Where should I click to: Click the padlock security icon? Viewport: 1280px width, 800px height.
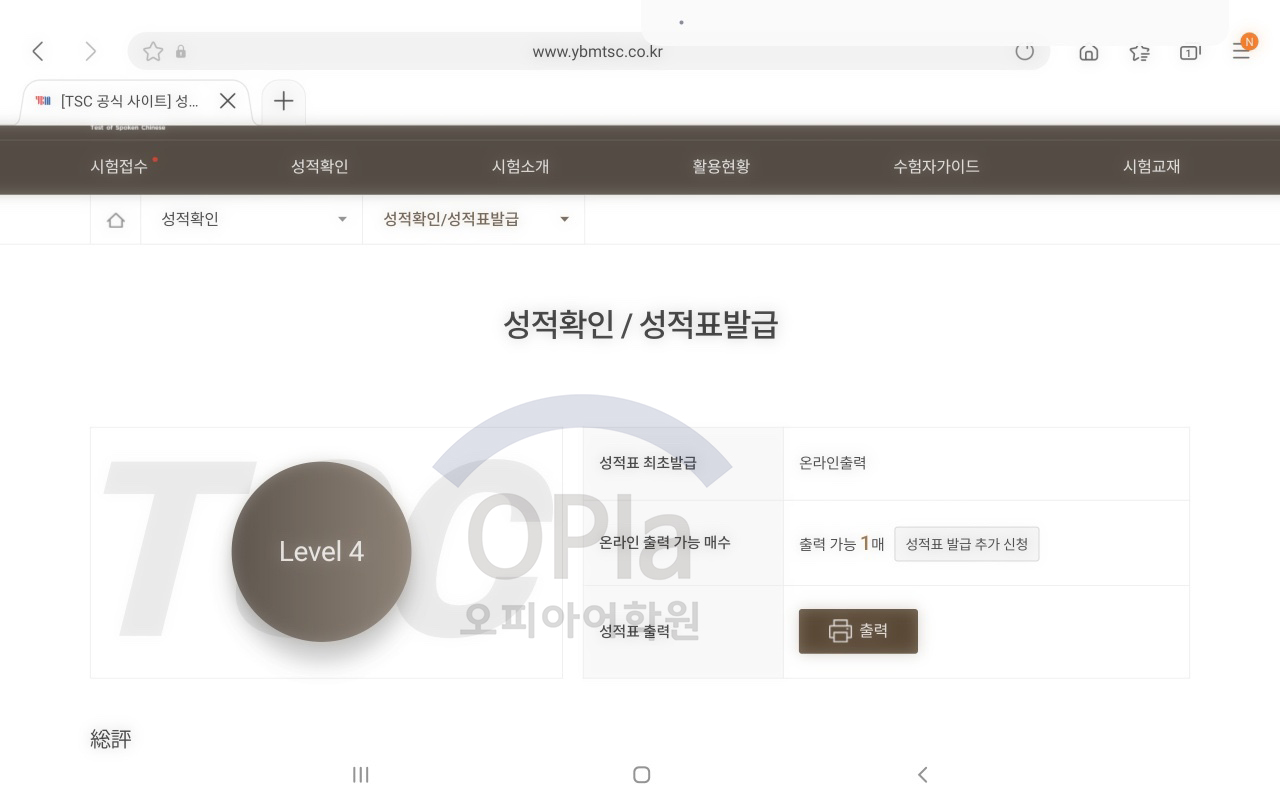click(181, 51)
